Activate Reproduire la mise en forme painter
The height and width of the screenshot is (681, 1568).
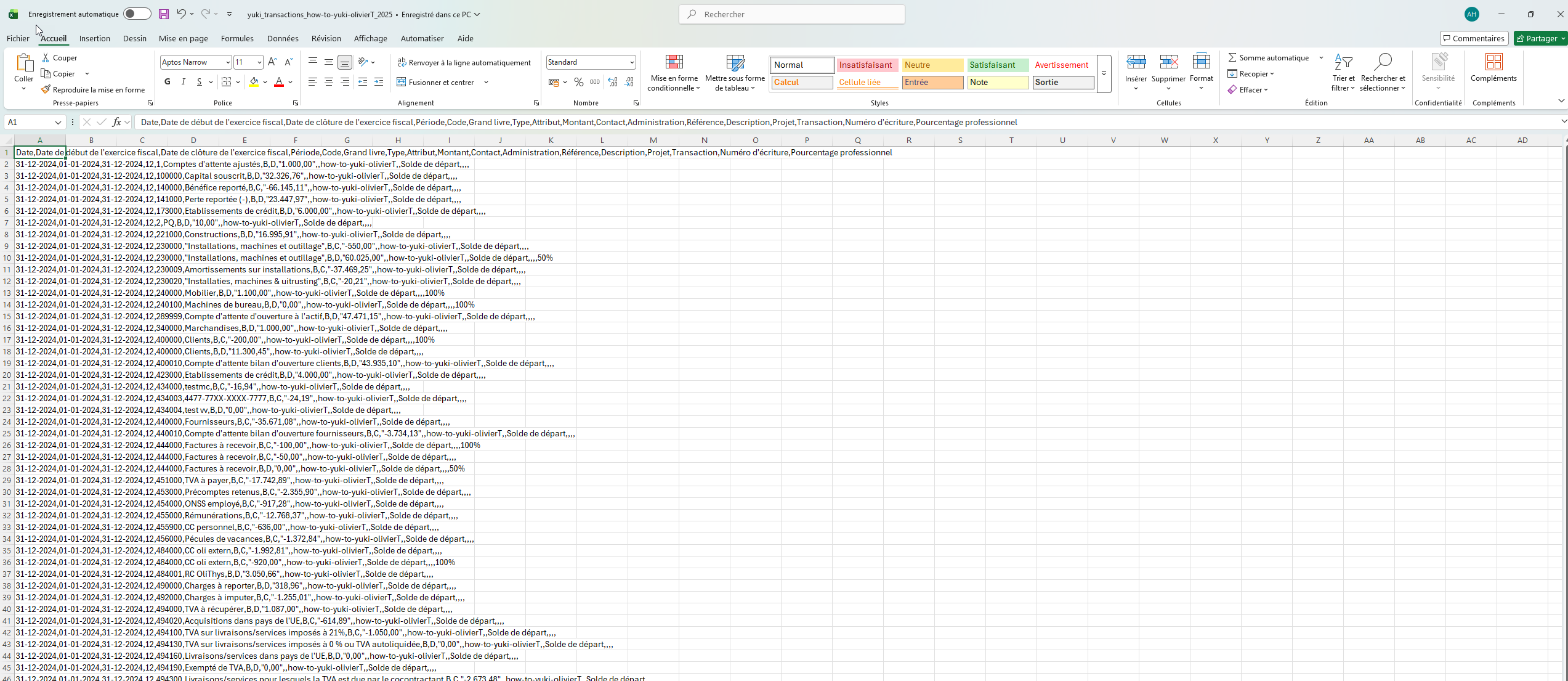click(93, 90)
